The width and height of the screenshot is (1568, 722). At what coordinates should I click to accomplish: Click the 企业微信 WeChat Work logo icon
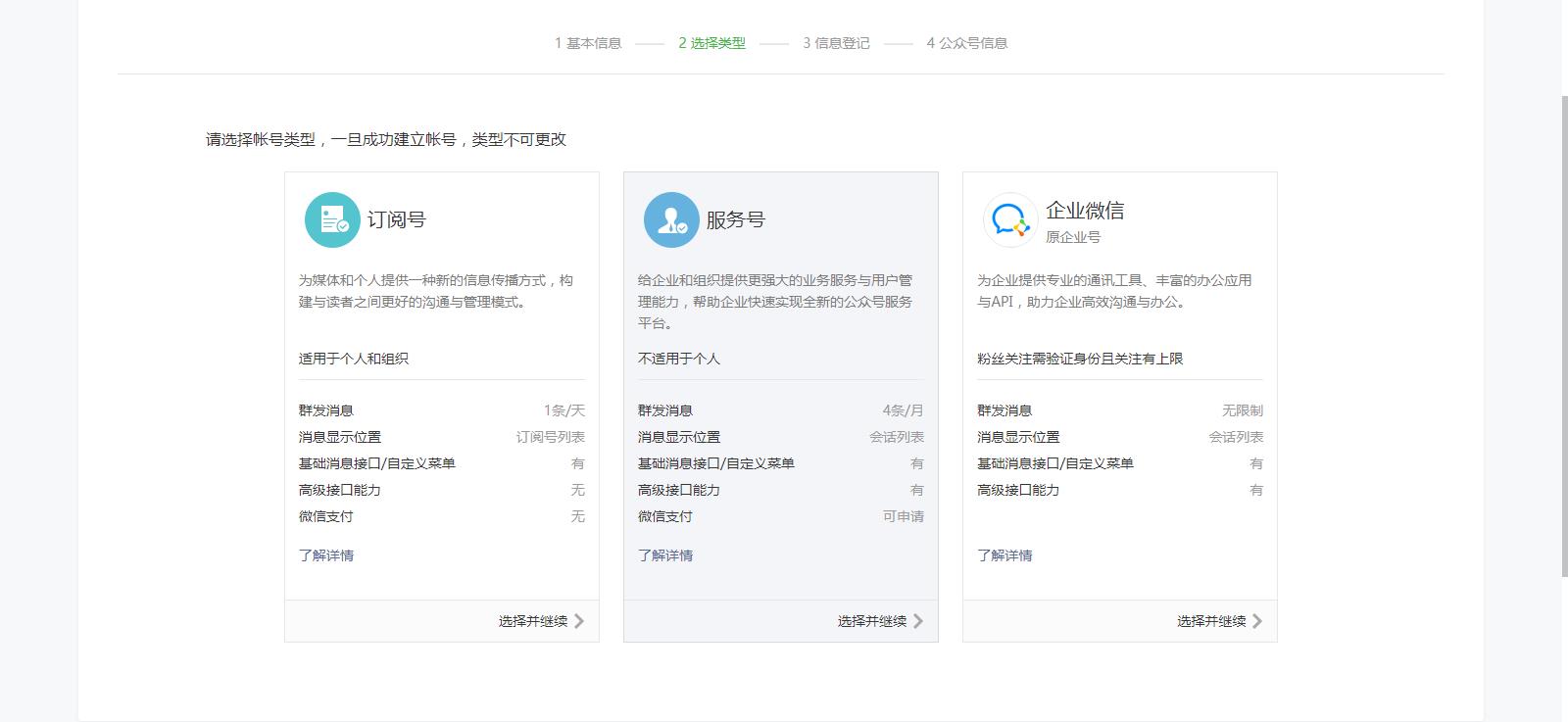pos(1010,219)
